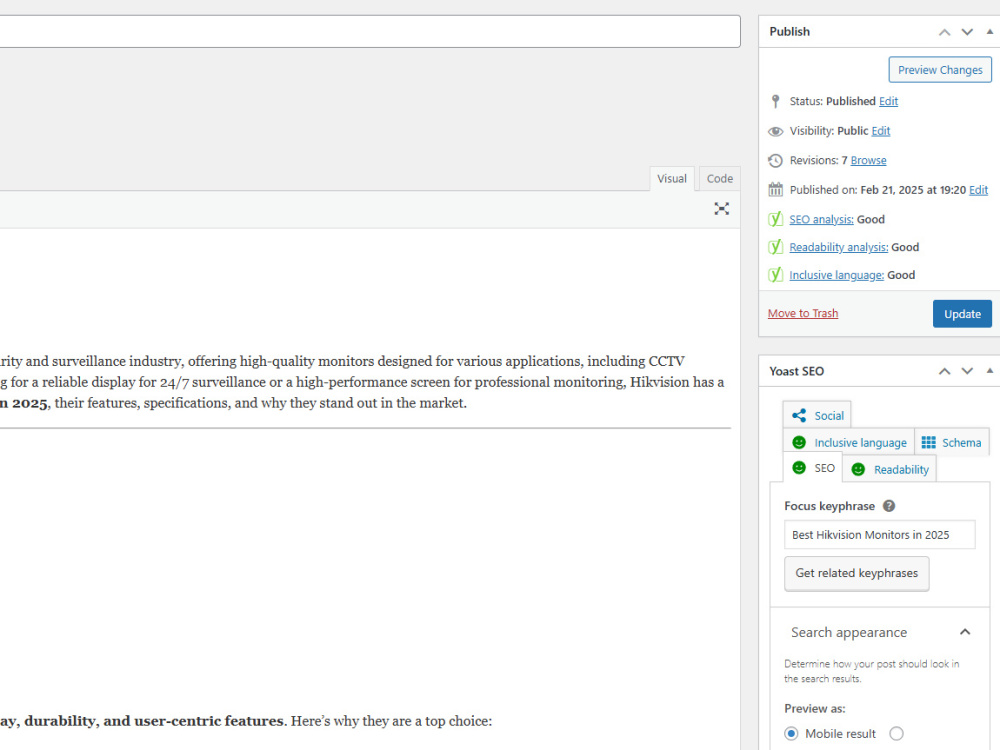Image resolution: width=1000 pixels, height=750 pixels.
Task: Open the focus keyphrase help icon
Action: [x=888, y=506]
